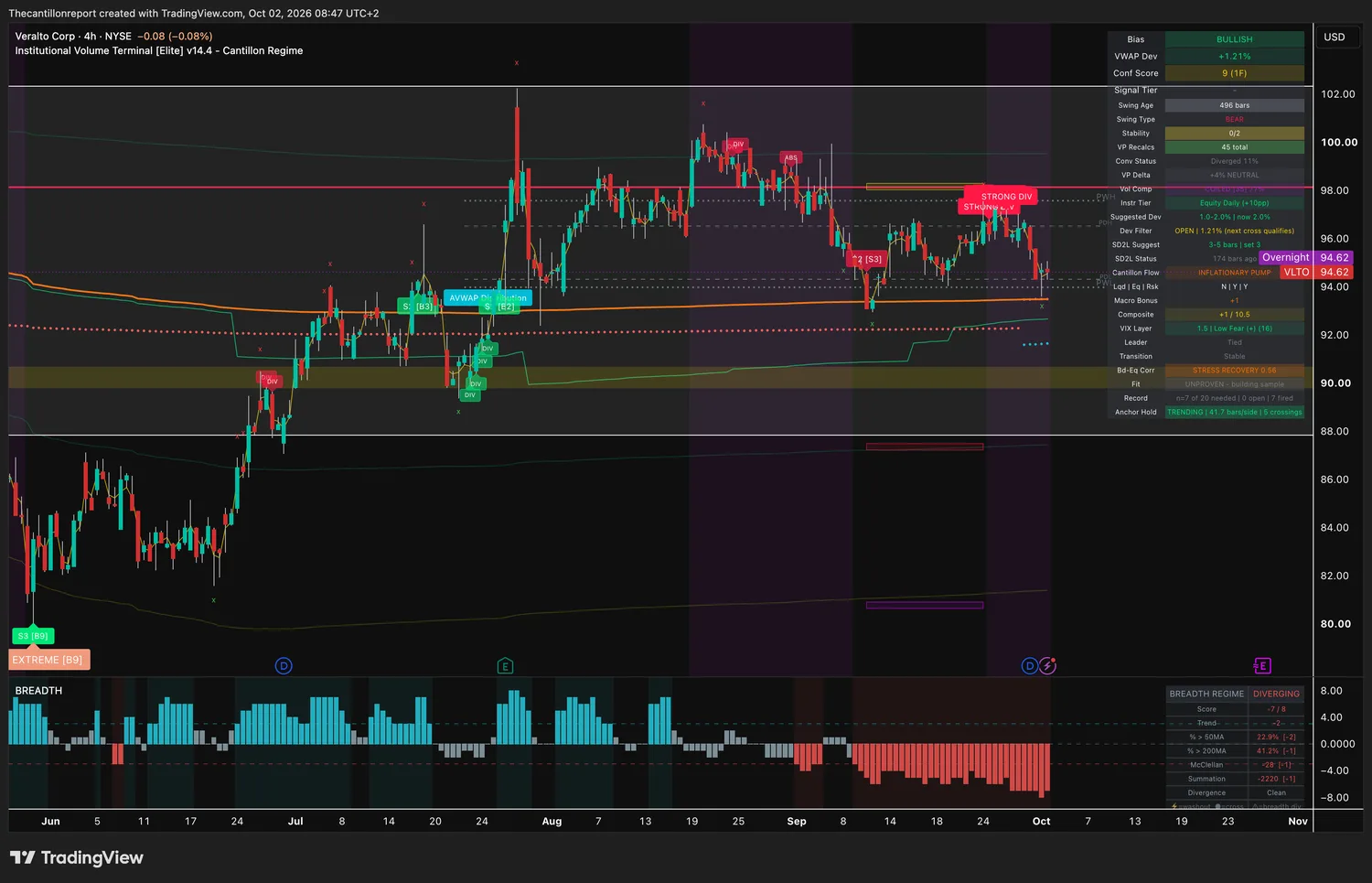This screenshot has height=883, width=1372.
Task: Click the DIVERGING breadth regime cell
Action: coord(1276,695)
